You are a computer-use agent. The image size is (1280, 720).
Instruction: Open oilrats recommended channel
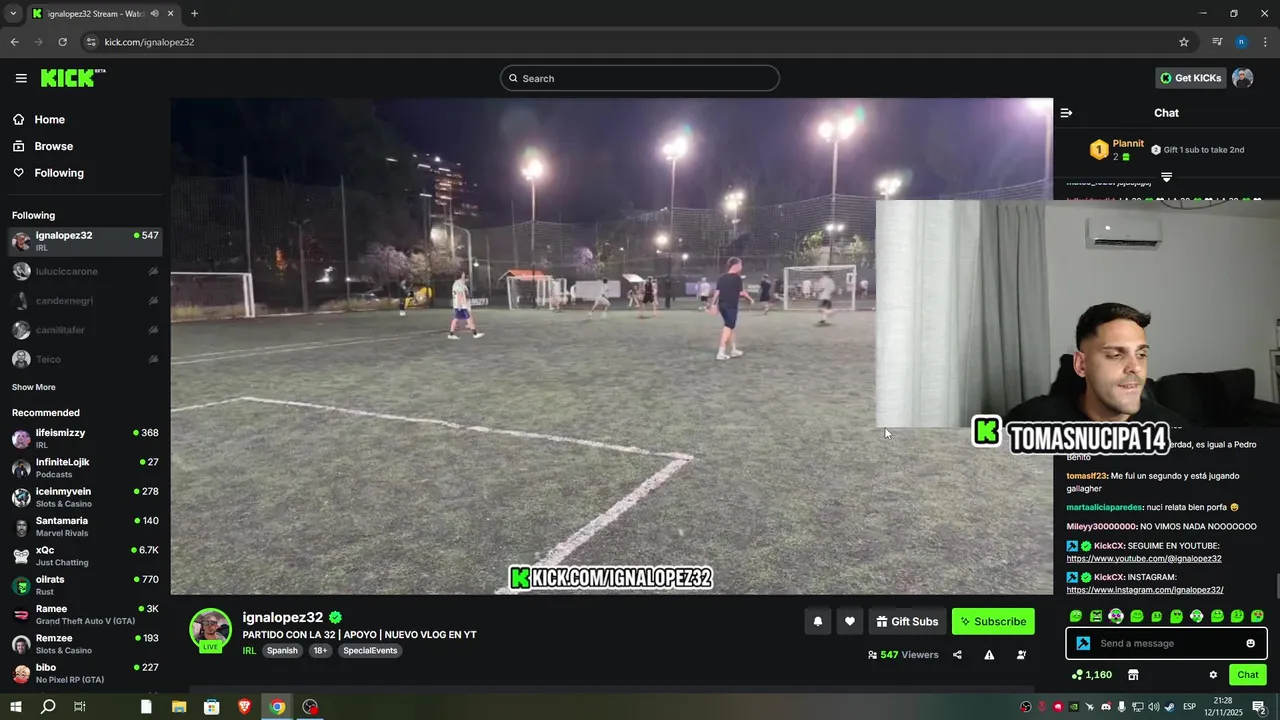(x=85, y=585)
